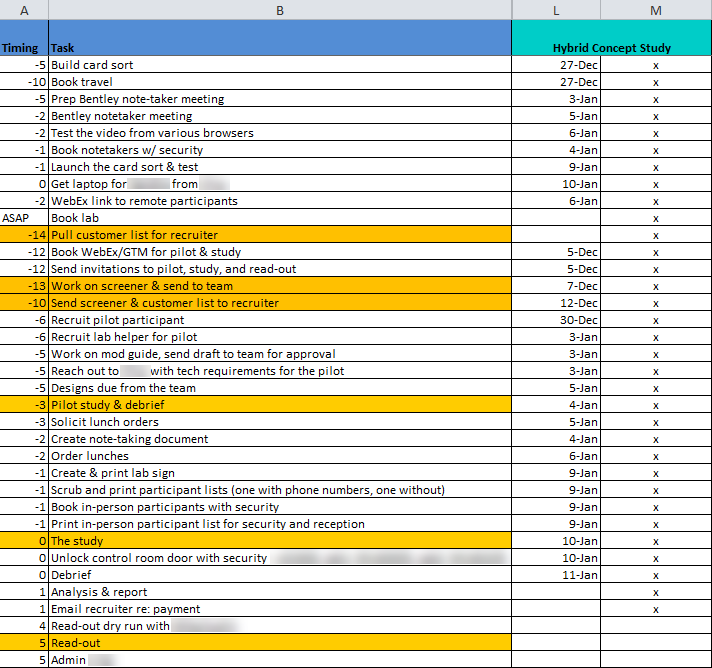Click the x mark in the Book lab row
712x668 pixels.
(656, 218)
